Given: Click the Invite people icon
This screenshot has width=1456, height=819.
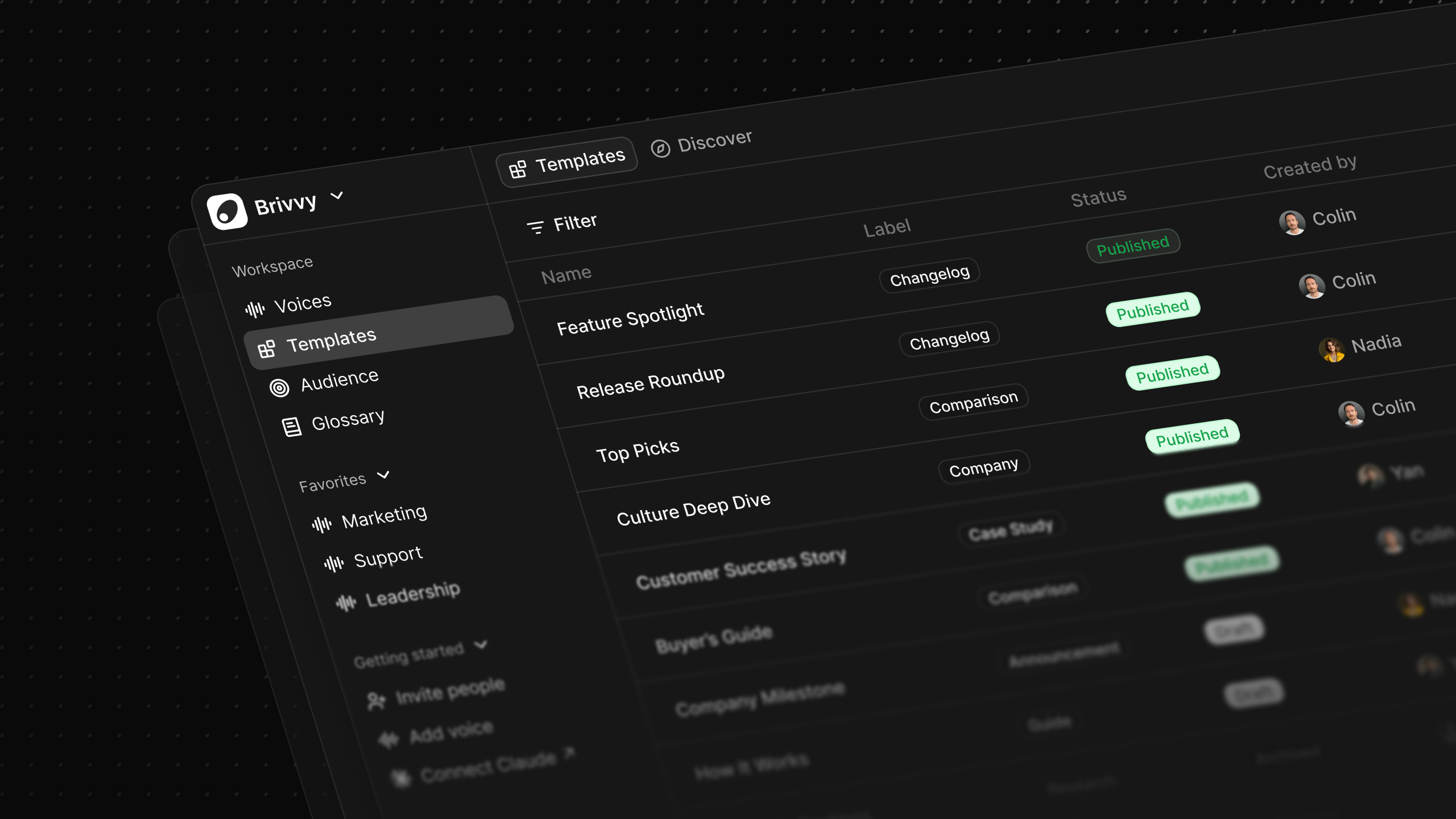Looking at the screenshot, I should click(376, 701).
